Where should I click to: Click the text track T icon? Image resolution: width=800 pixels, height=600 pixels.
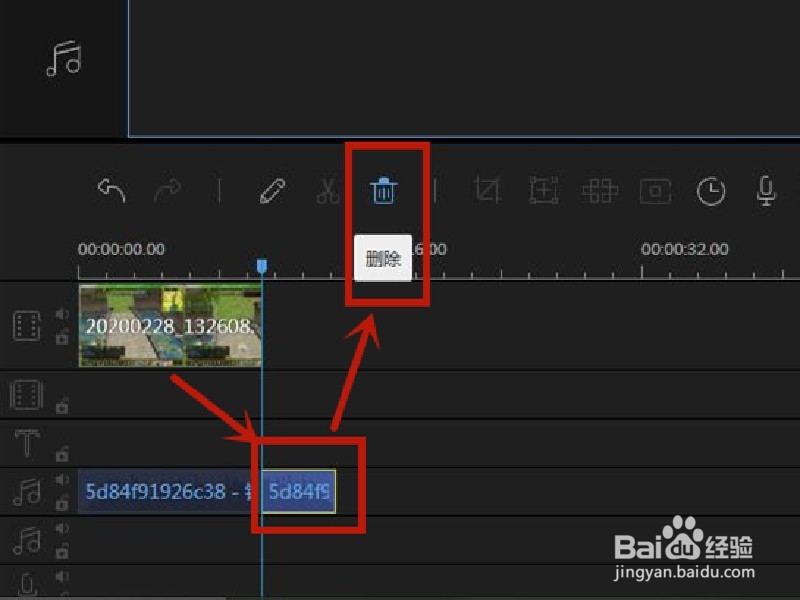click(27, 442)
